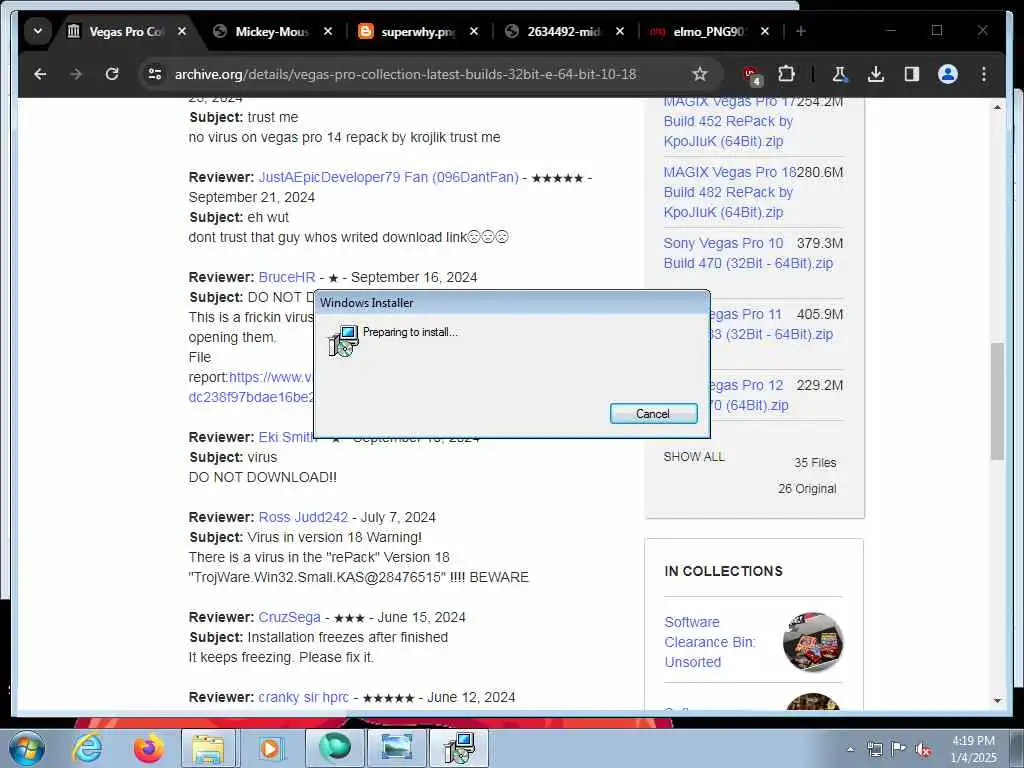1024x768 pixels.
Task: Download MAGIX Vegas Pro 18 Build 482 zip
Action: click(x=729, y=192)
